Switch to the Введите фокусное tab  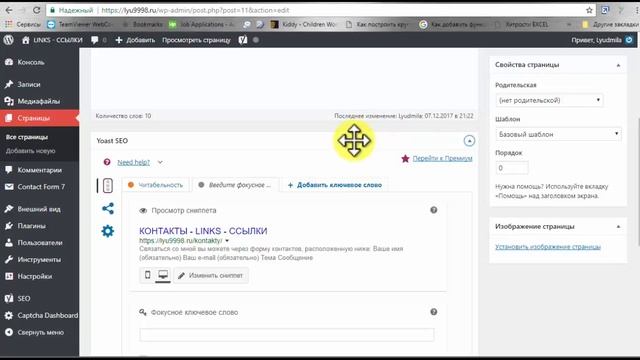coord(235,185)
